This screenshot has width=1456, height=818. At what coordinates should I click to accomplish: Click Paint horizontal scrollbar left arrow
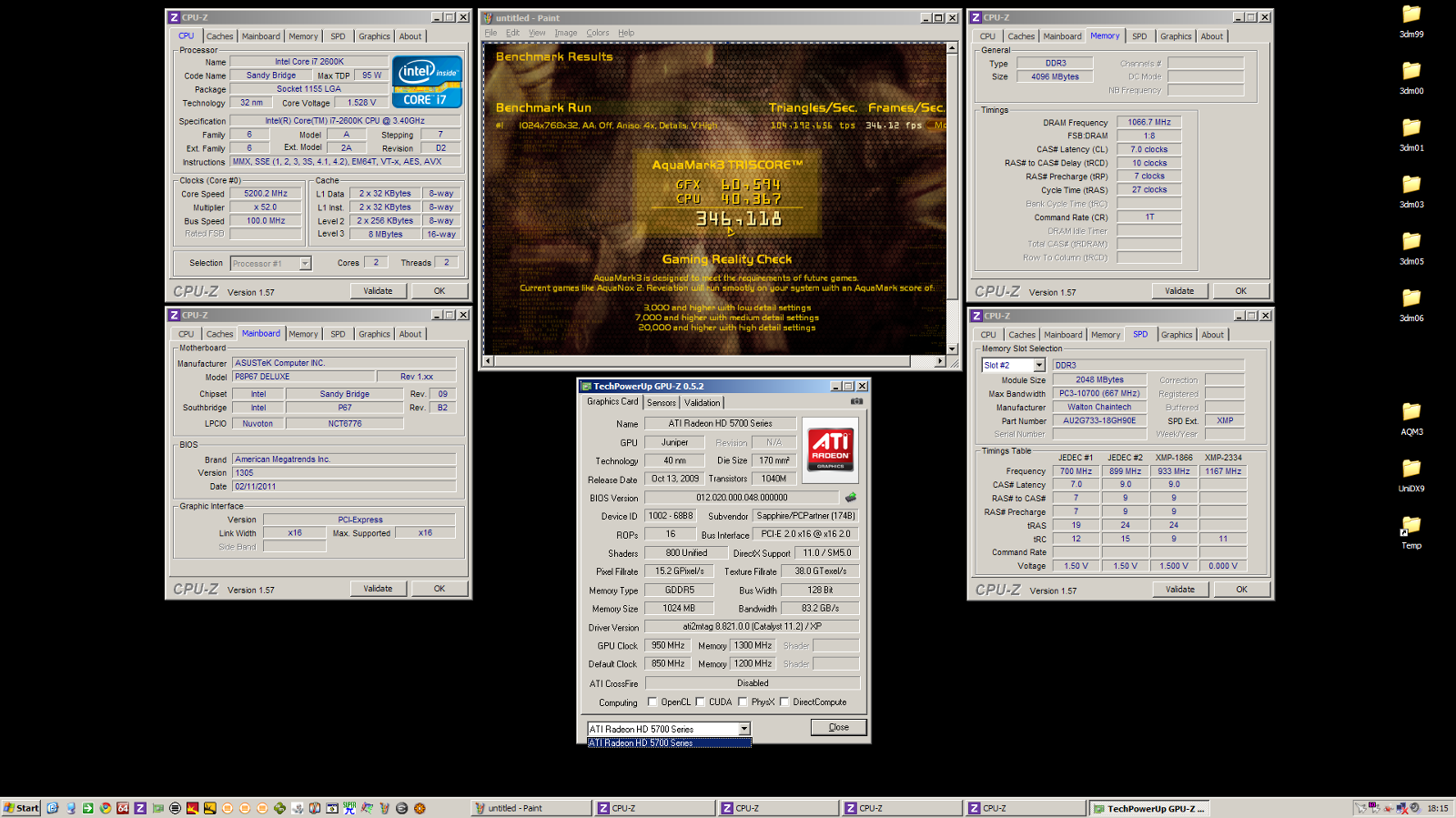(488, 361)
